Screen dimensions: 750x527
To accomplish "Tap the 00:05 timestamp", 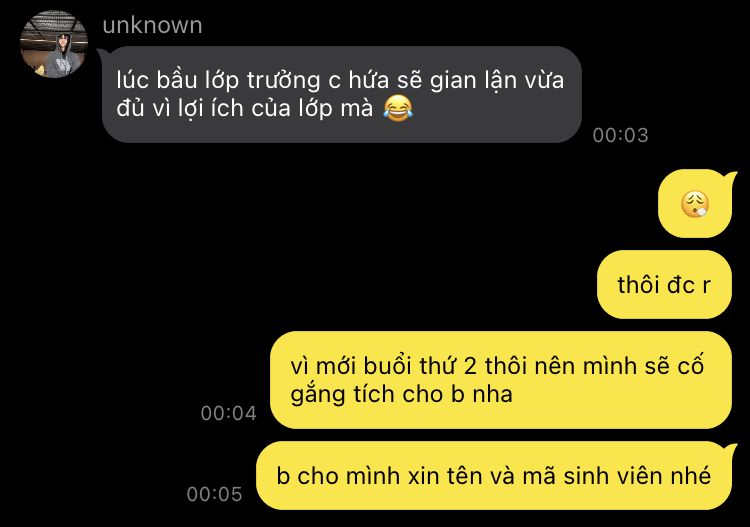I will point(214,494).
